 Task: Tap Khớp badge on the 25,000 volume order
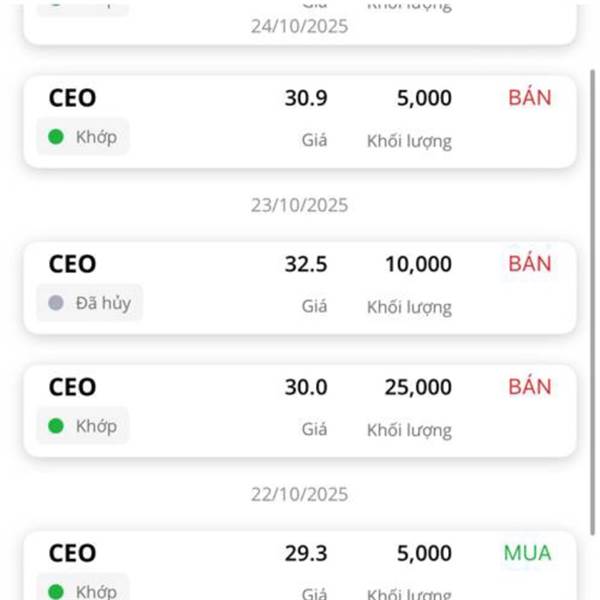click(x=83, y=426)
